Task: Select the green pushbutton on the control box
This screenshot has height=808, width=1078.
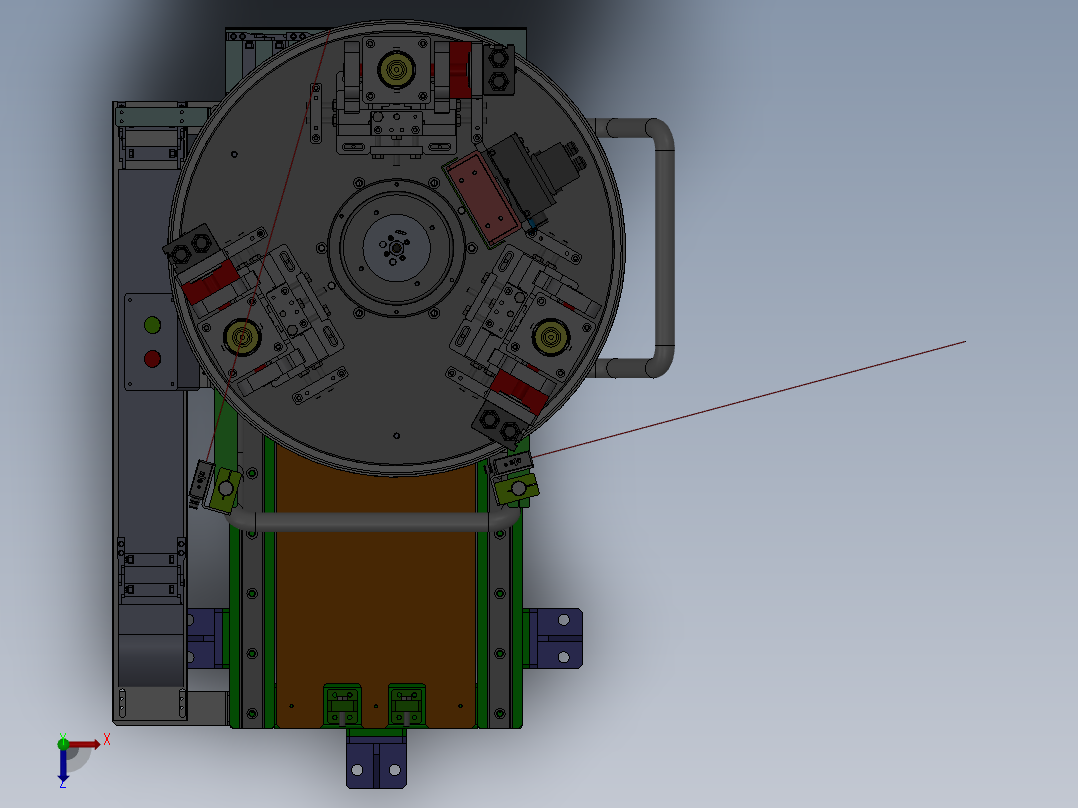Action: [x=153, y=325]
